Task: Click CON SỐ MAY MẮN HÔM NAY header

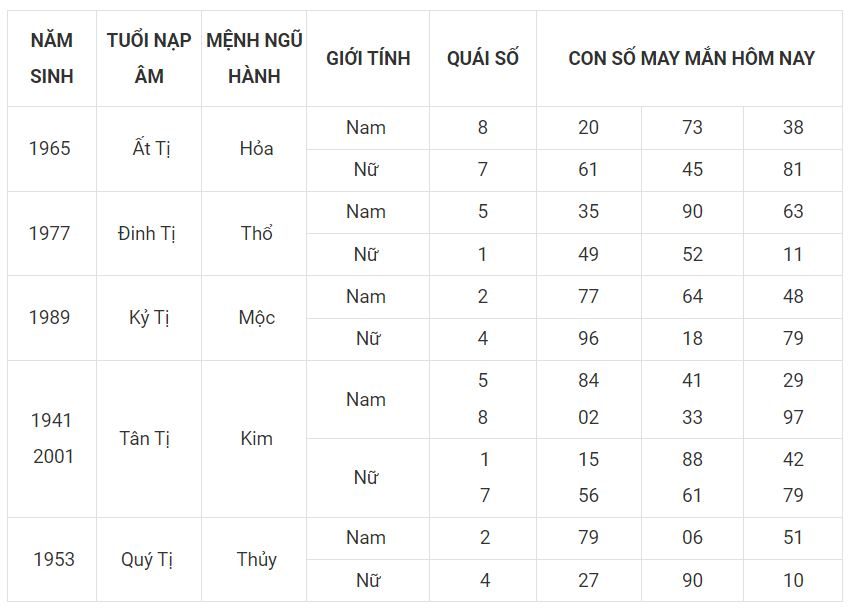Action: coord(691,58)
